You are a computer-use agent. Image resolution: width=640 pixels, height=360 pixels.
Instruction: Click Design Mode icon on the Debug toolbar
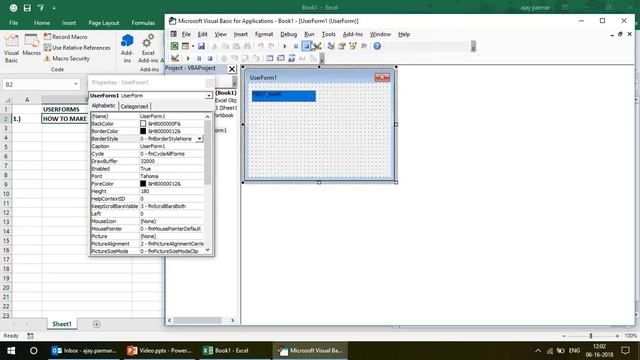175,58
